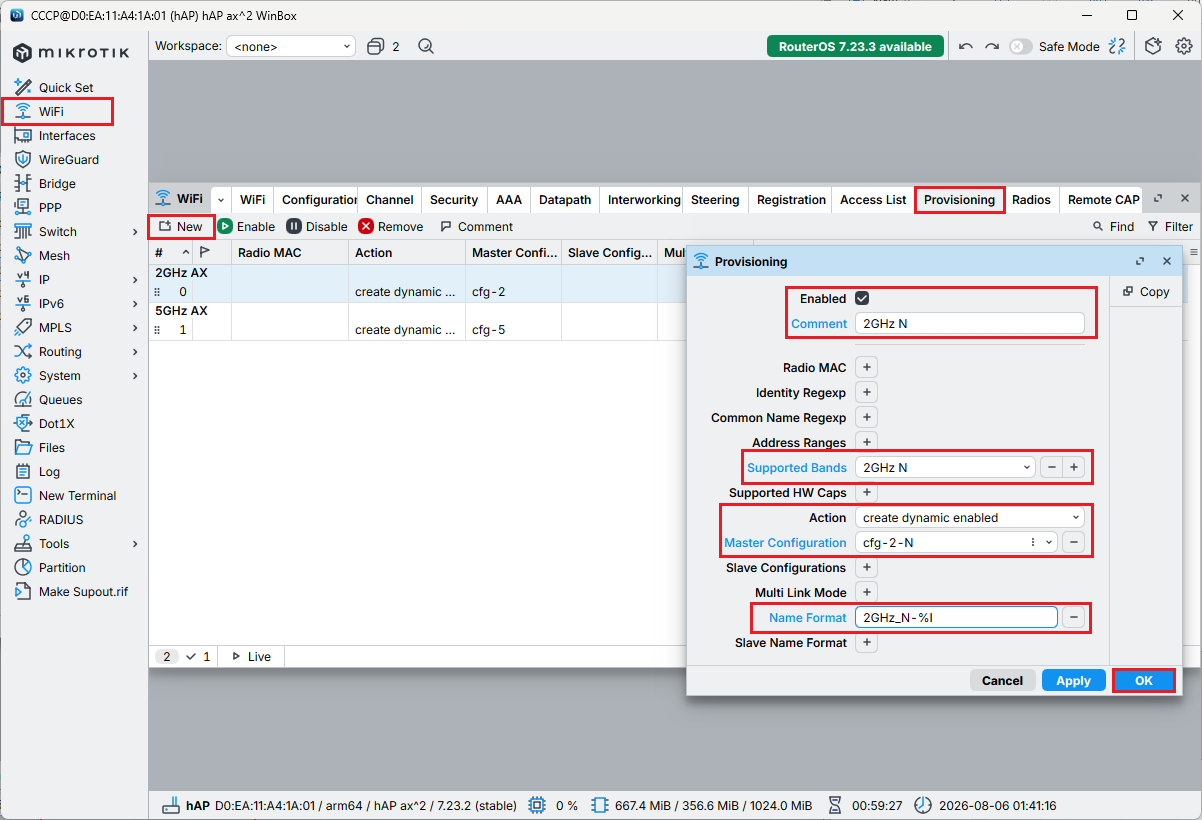Viewport: 1202px width, 820px height.
Task: Switch to the Datapath tab
Action: (565, 200)
